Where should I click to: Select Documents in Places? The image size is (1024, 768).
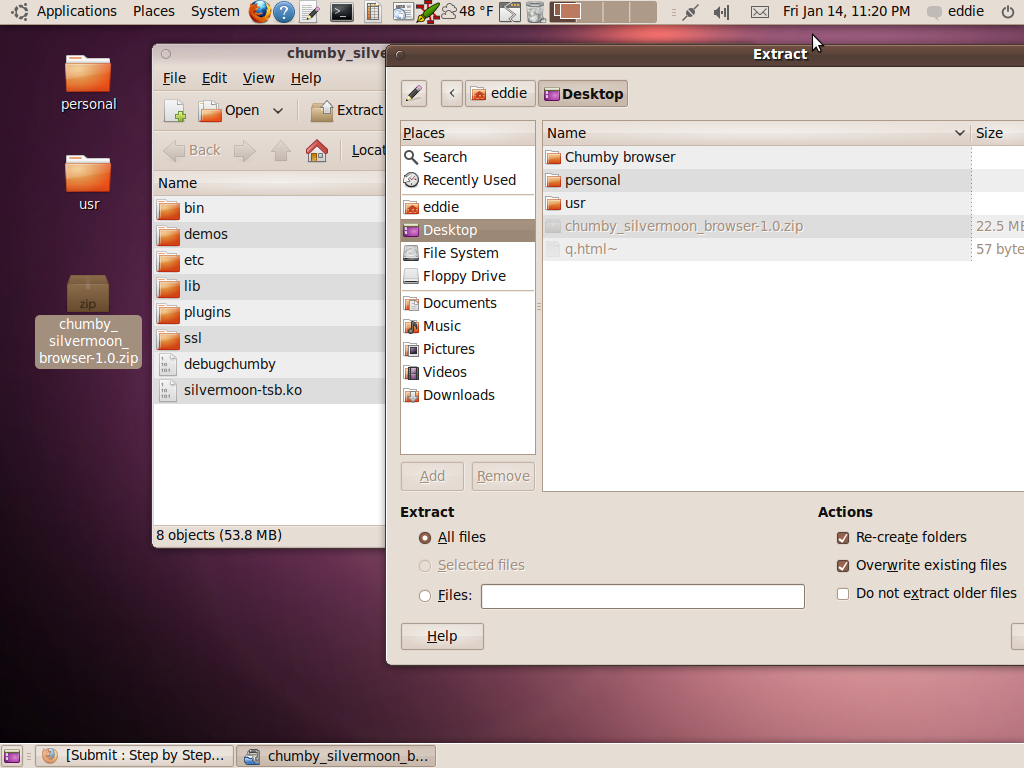(x=468, y=303)
